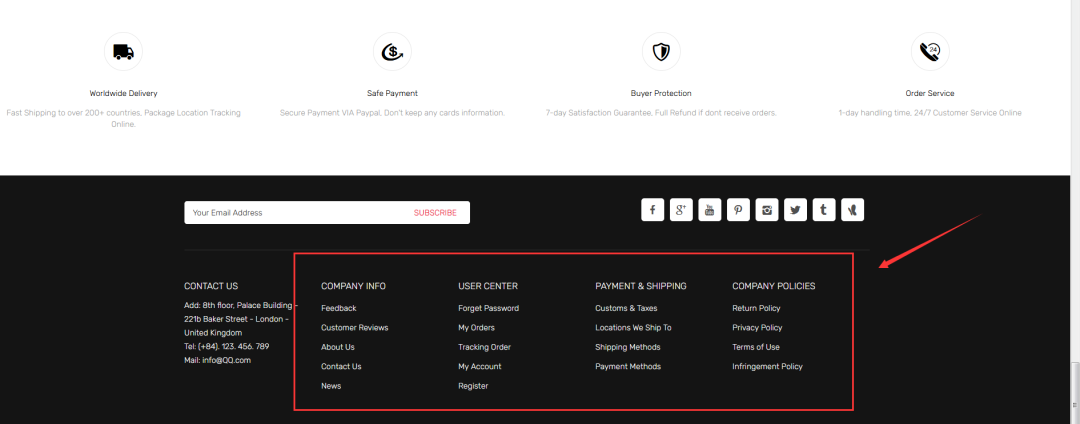Click the page vertical scrollbar thumb
The height and width of the screenshot is (424, 1080).
click(x=1074, y=392)
